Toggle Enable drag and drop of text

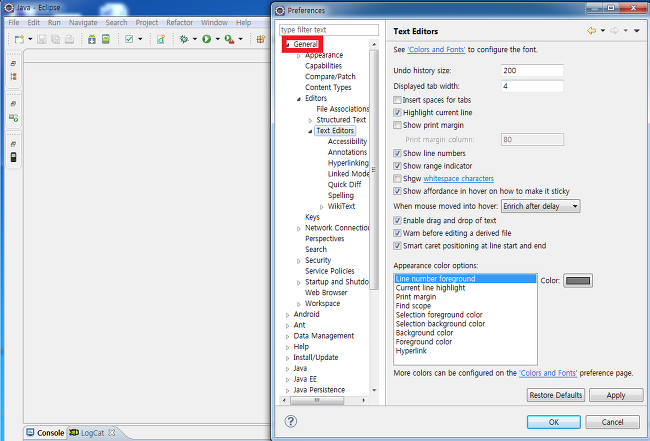coord(397,220)
